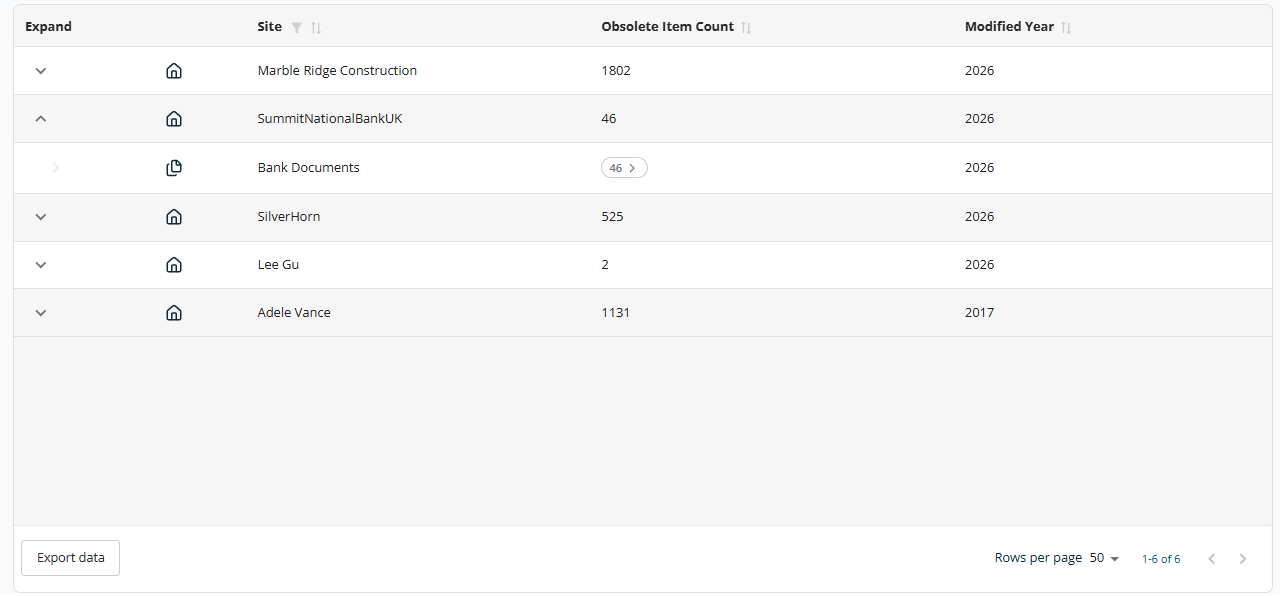Click the home icon for SilverHorn

(x=174, y=217)
